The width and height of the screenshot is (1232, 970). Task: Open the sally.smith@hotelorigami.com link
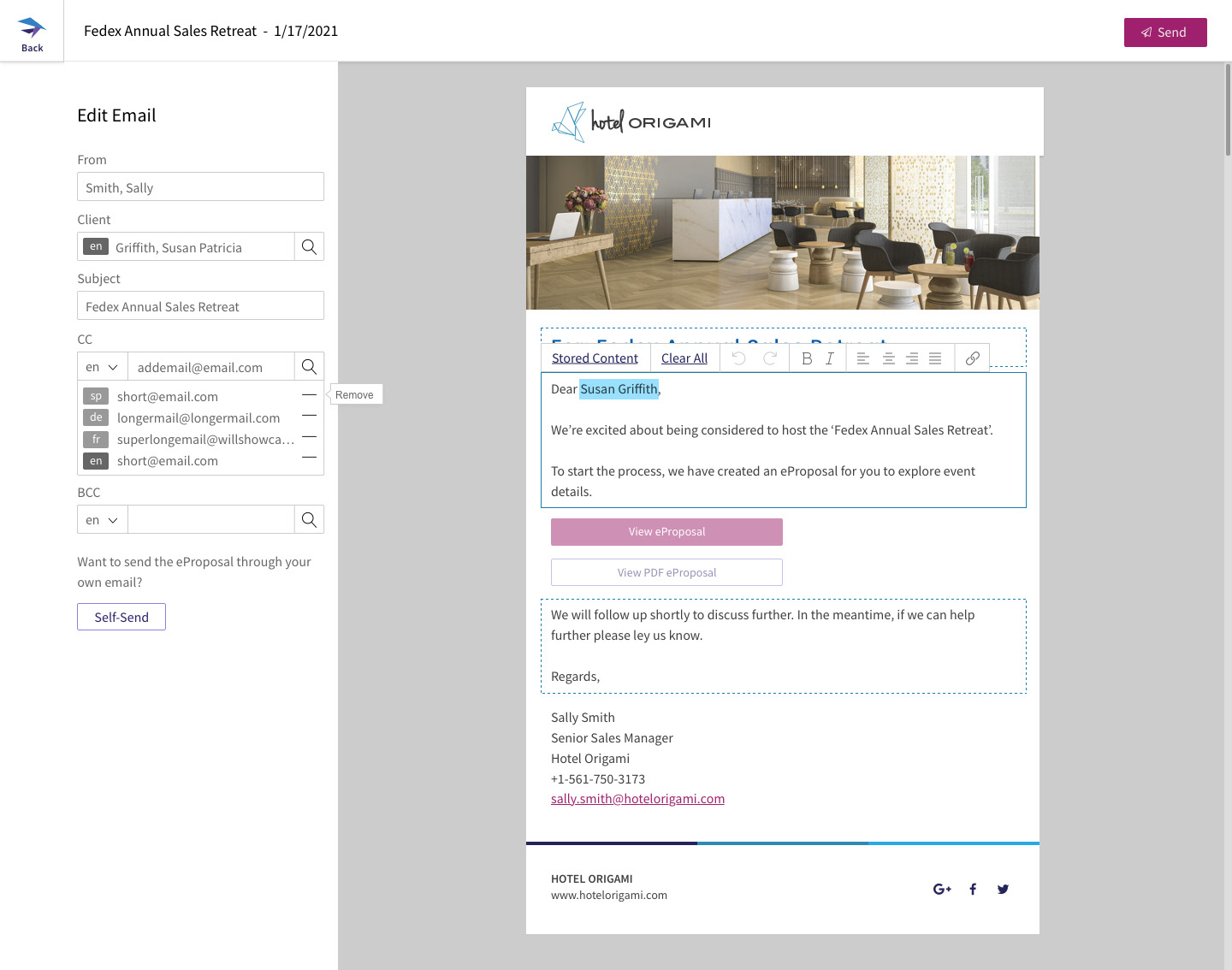tap(637, 799)
